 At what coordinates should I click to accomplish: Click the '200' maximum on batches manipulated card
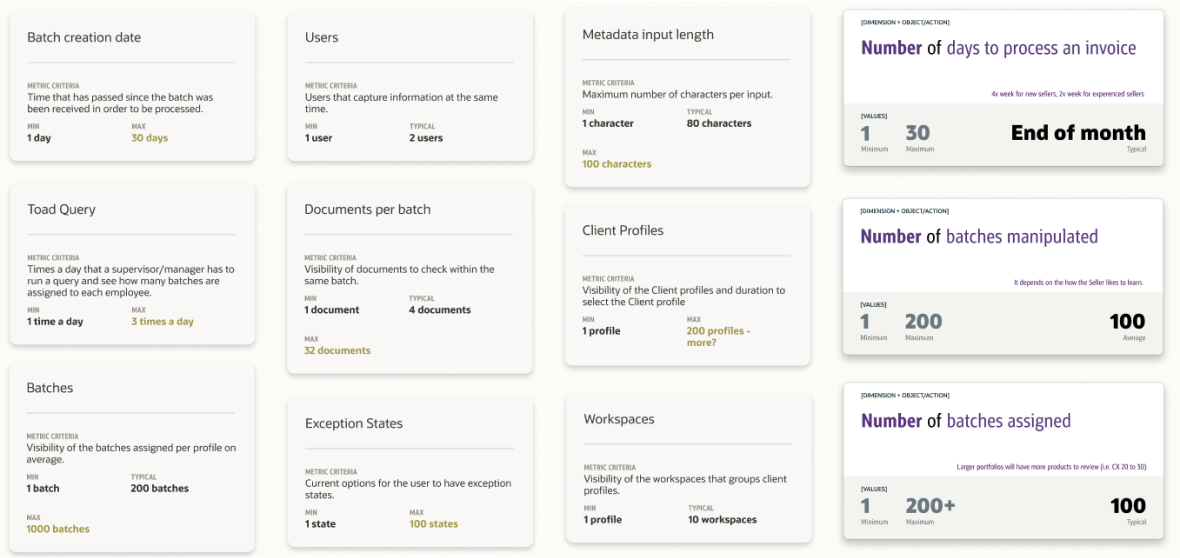[923, 322]
